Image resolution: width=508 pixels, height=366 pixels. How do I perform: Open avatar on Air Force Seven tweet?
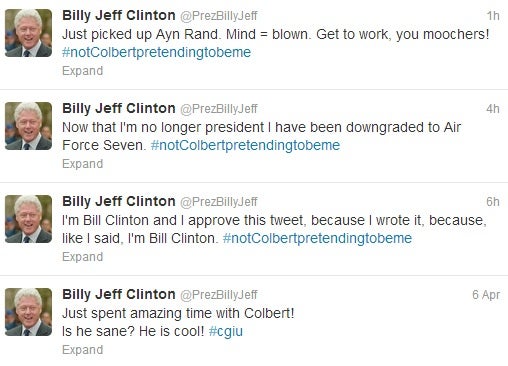coord(28,126)
